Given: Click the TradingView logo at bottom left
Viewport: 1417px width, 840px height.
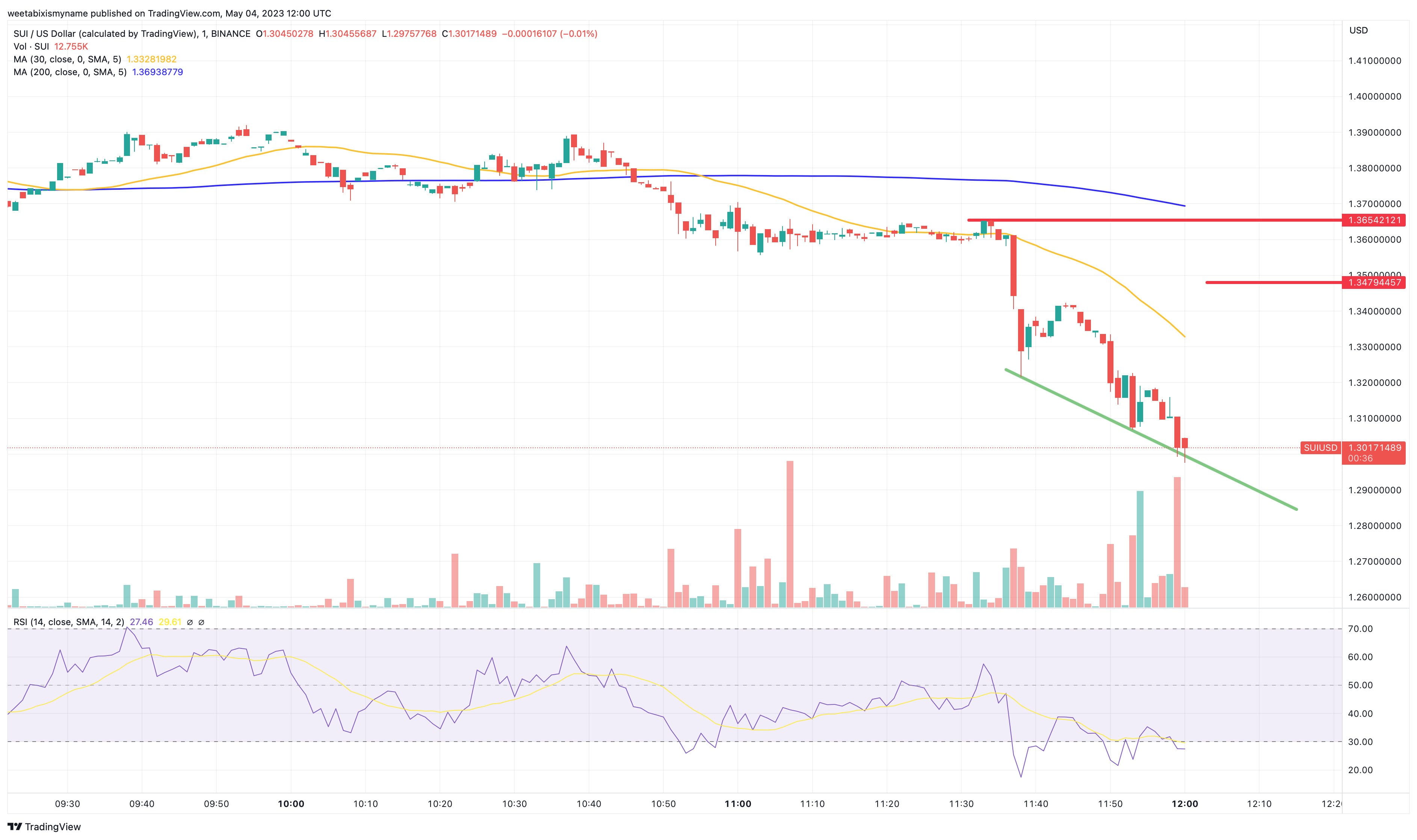Looking at the screenshot, I should 44,826.
